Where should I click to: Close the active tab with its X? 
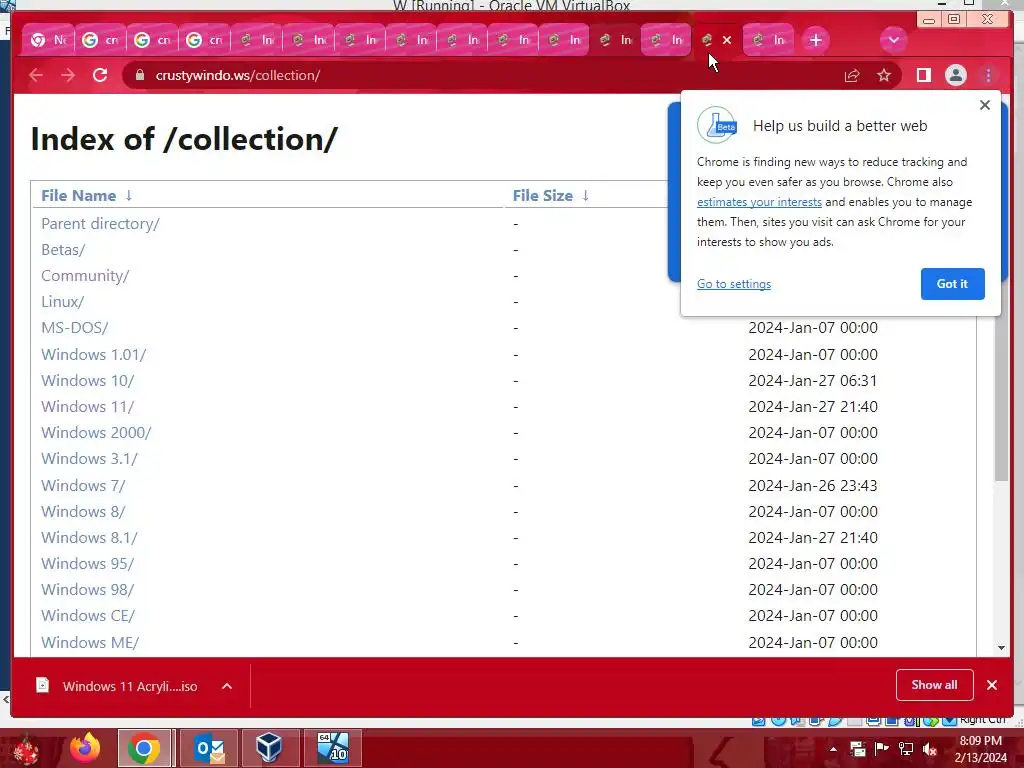pos(727,40)
